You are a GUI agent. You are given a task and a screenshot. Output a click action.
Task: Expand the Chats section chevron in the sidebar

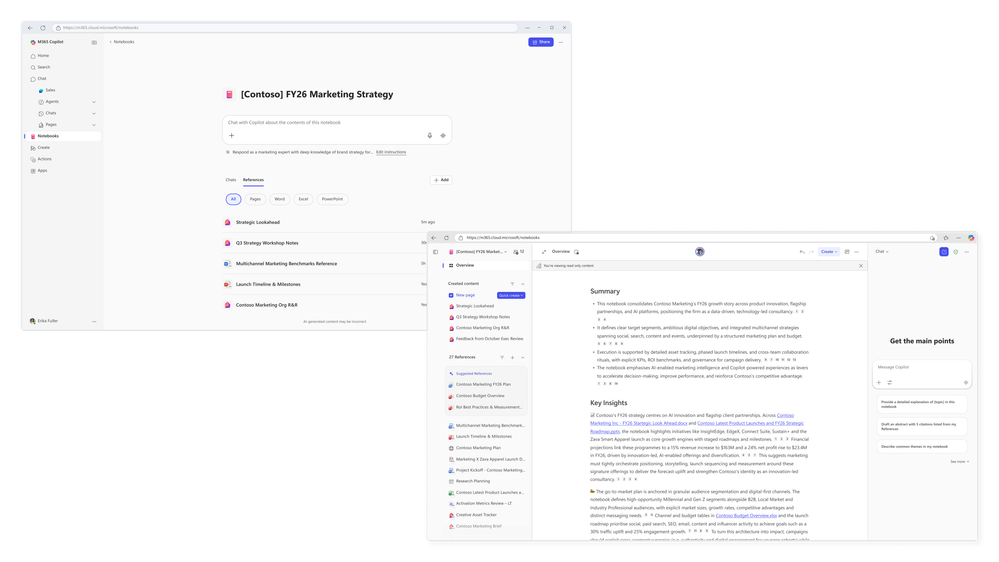(x=94, y=113)
